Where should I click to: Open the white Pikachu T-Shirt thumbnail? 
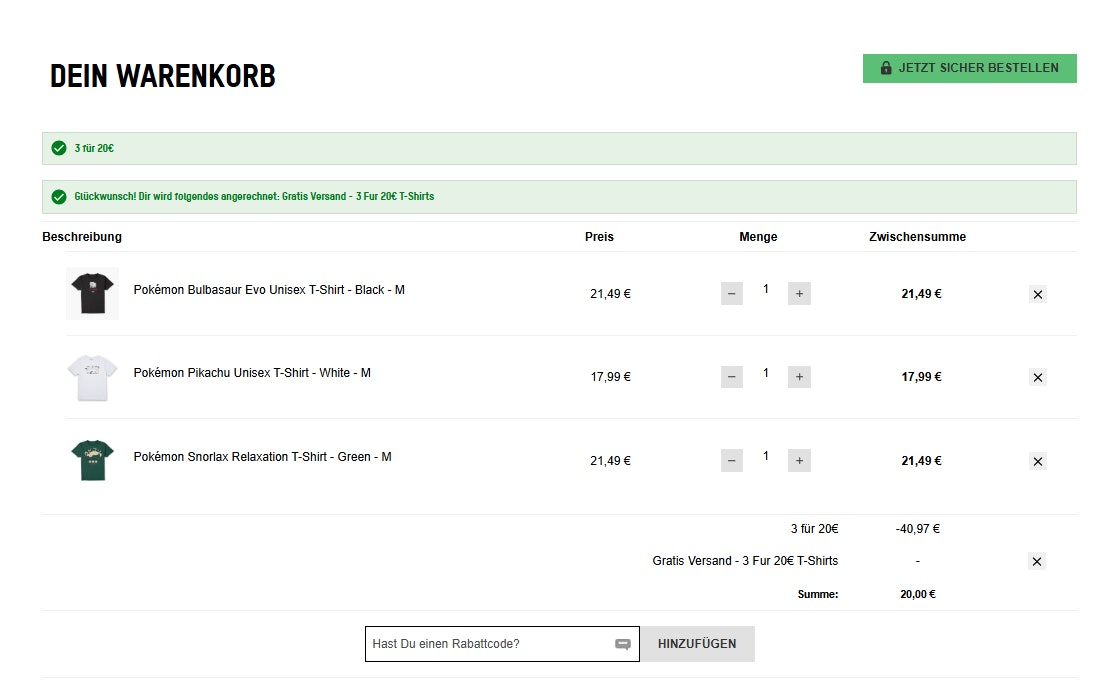coord(92,377)
